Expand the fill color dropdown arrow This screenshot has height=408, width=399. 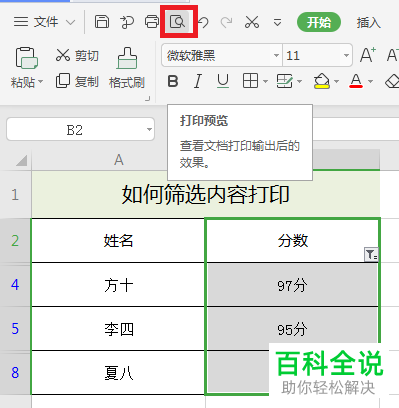click(336, 81)
